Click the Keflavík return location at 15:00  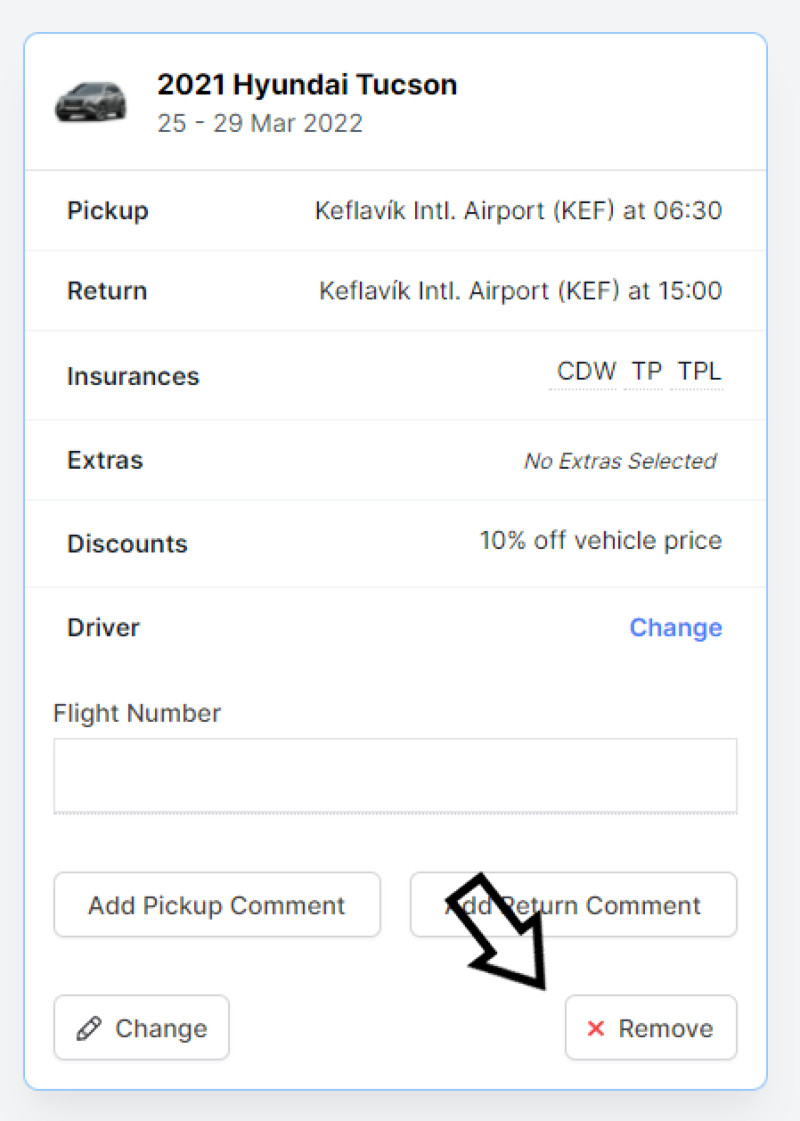point(520,291)
